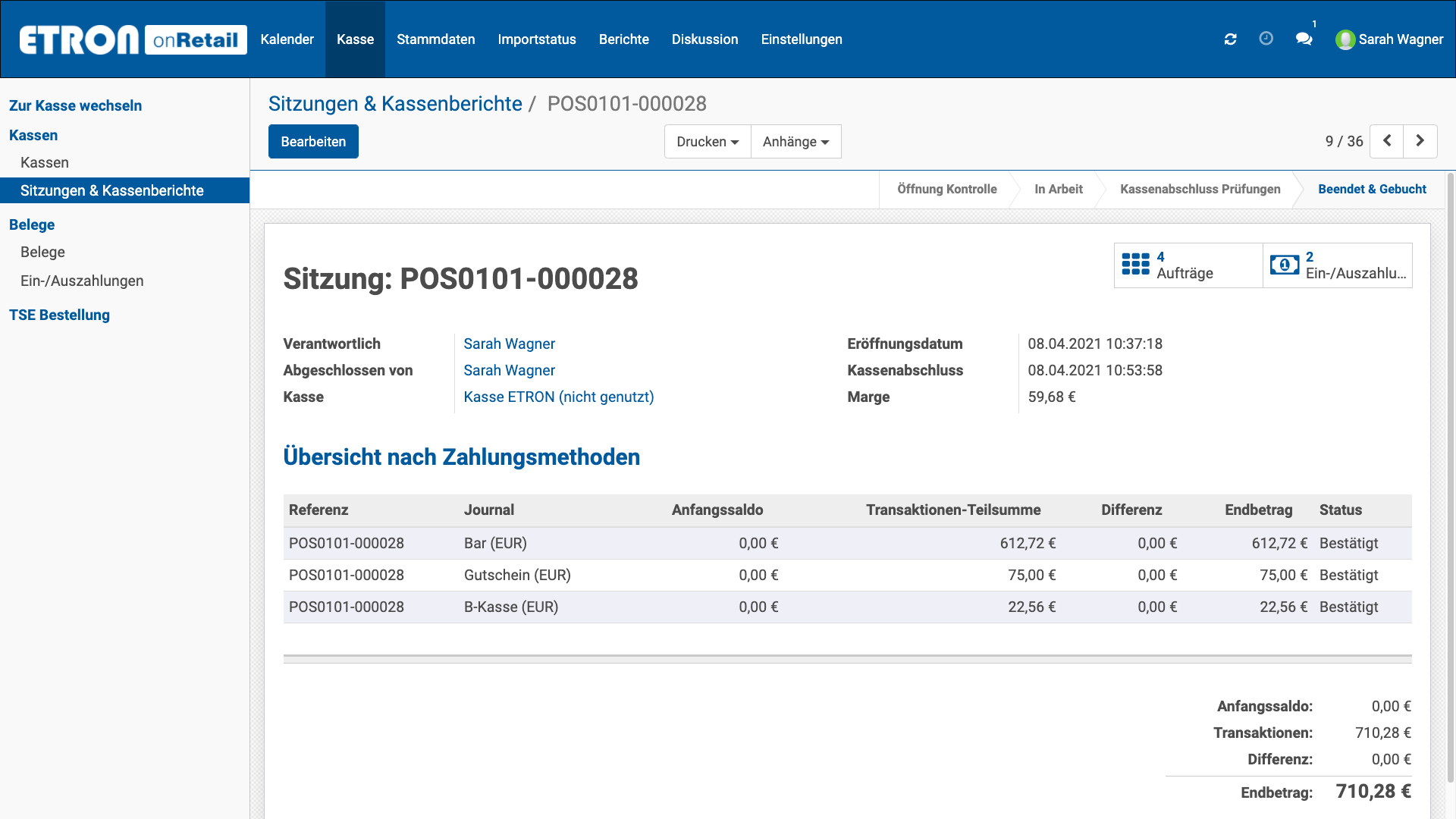
Task: Click the Belege section header
Action: click(32, 224)
